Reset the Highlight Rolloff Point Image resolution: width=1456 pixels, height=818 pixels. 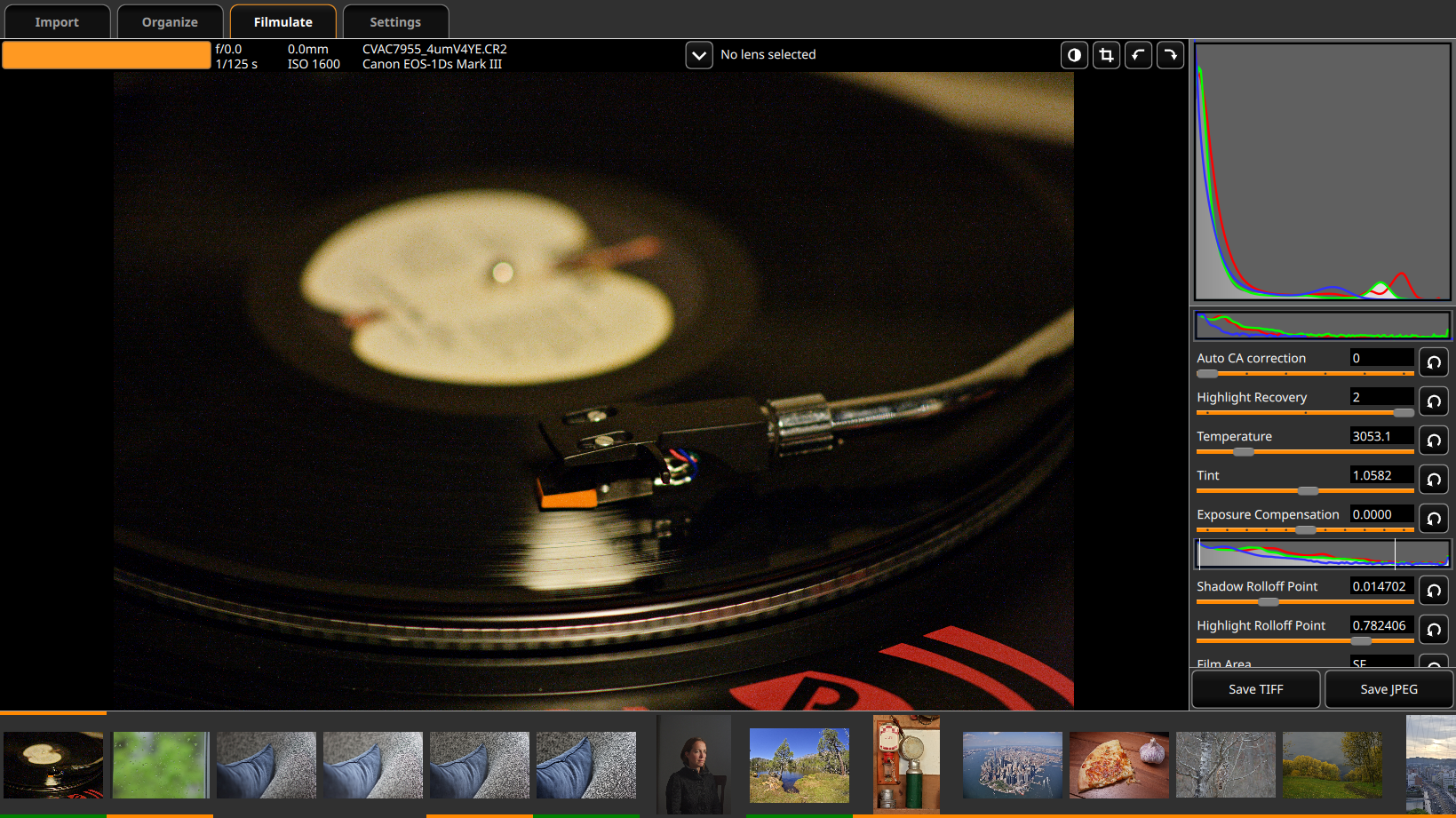[x=1434, y=630]
